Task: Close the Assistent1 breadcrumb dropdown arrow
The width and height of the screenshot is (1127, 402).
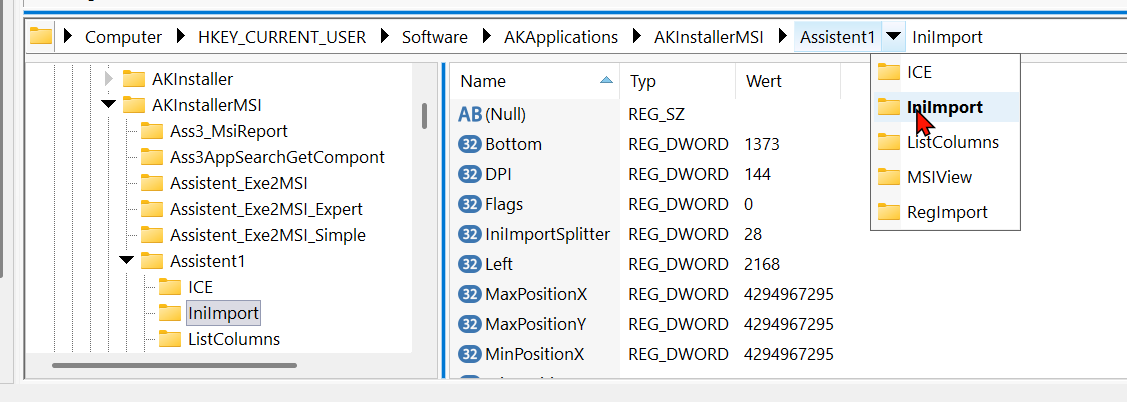Action: [893, 37]
